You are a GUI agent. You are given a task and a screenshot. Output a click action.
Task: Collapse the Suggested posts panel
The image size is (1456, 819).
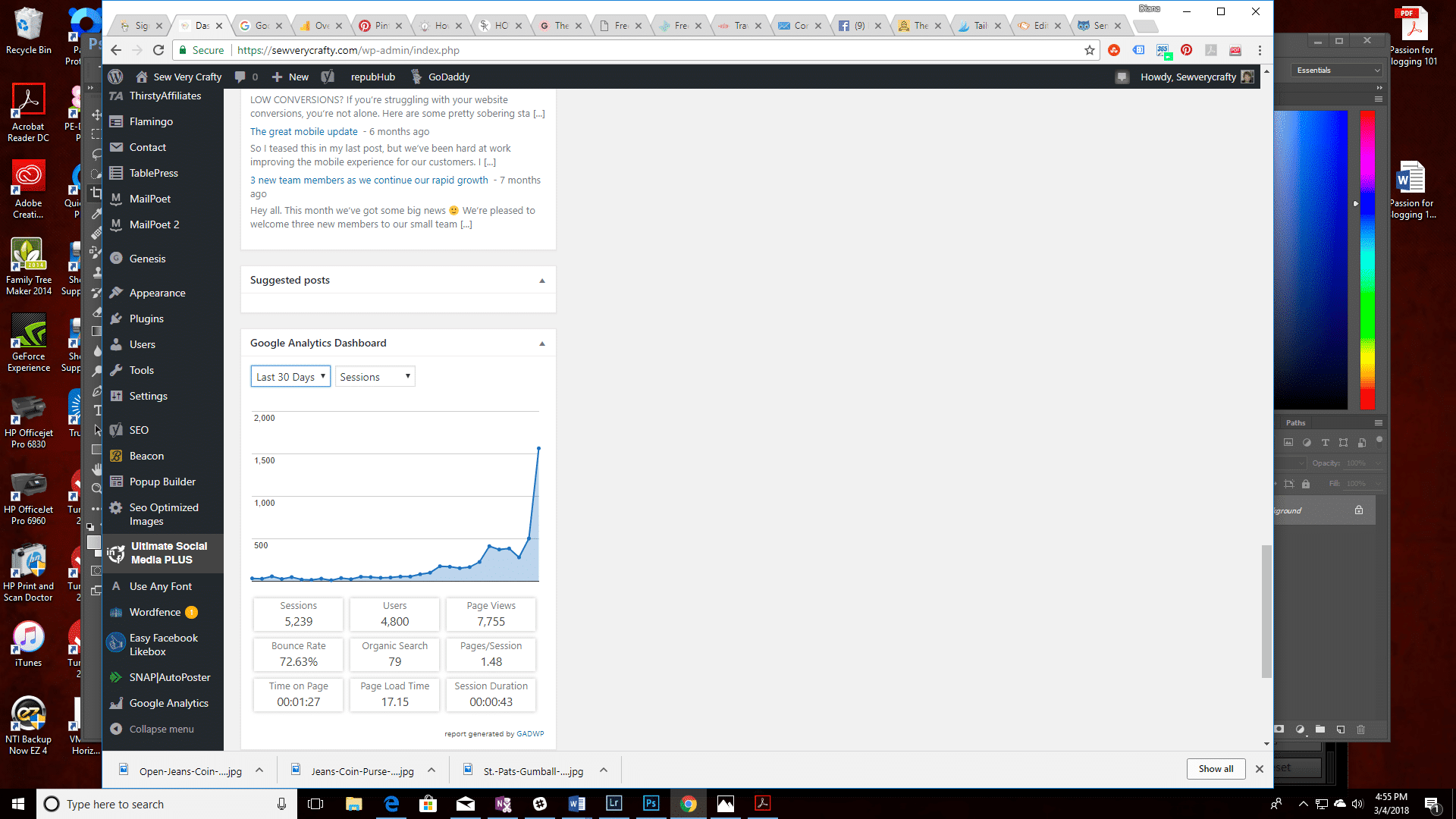542,281
